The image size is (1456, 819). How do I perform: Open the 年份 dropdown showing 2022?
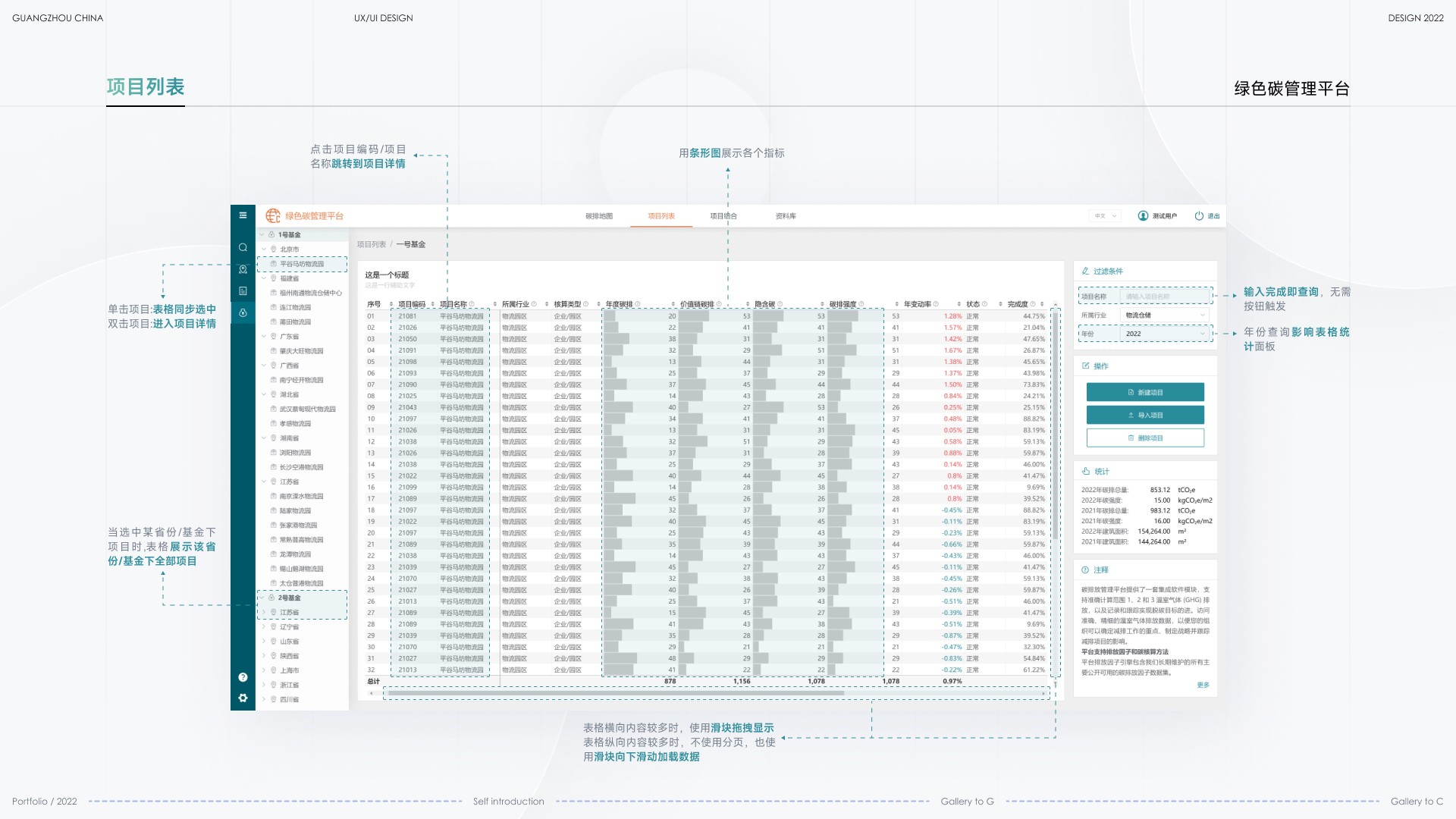1166,334
